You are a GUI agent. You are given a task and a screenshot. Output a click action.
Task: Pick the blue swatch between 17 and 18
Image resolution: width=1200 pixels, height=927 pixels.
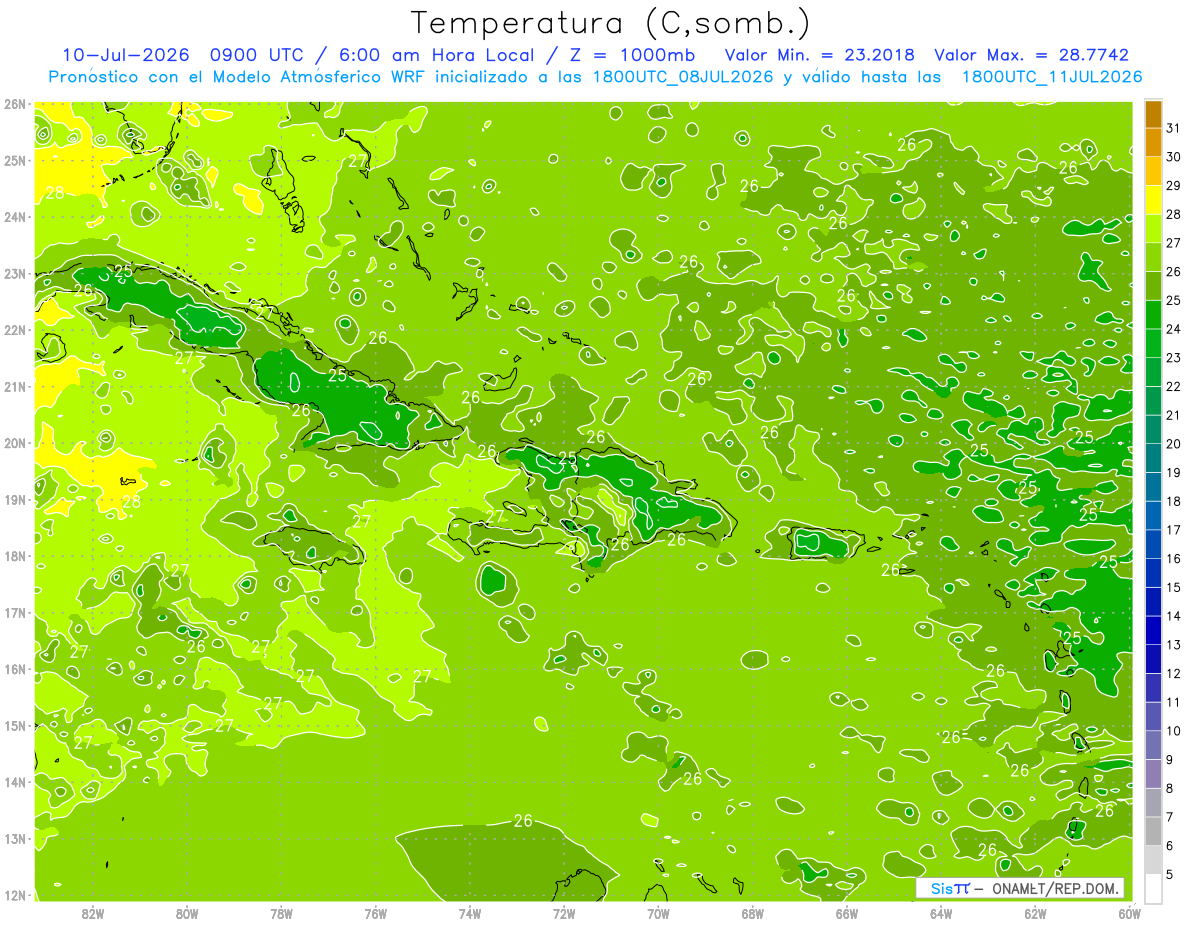pos(1153,515)
